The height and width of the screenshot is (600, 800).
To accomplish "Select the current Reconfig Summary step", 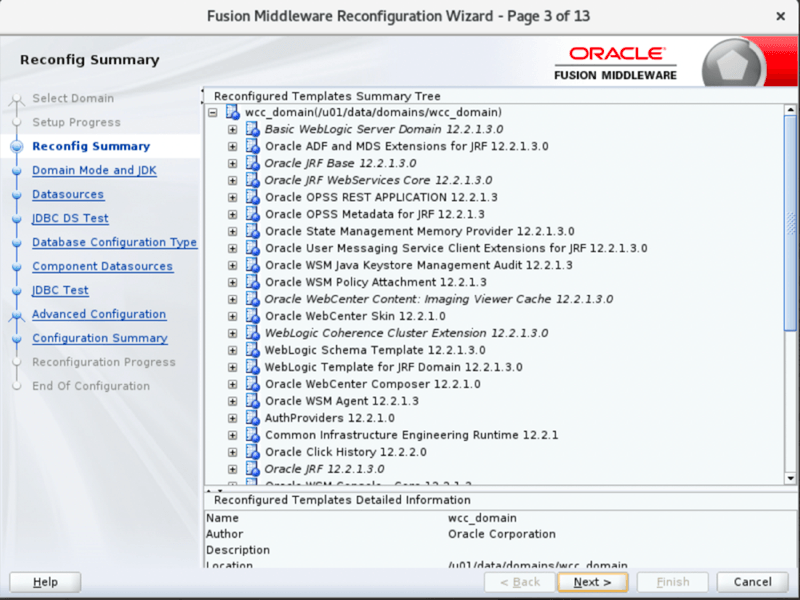I will (x=91, y=146).
